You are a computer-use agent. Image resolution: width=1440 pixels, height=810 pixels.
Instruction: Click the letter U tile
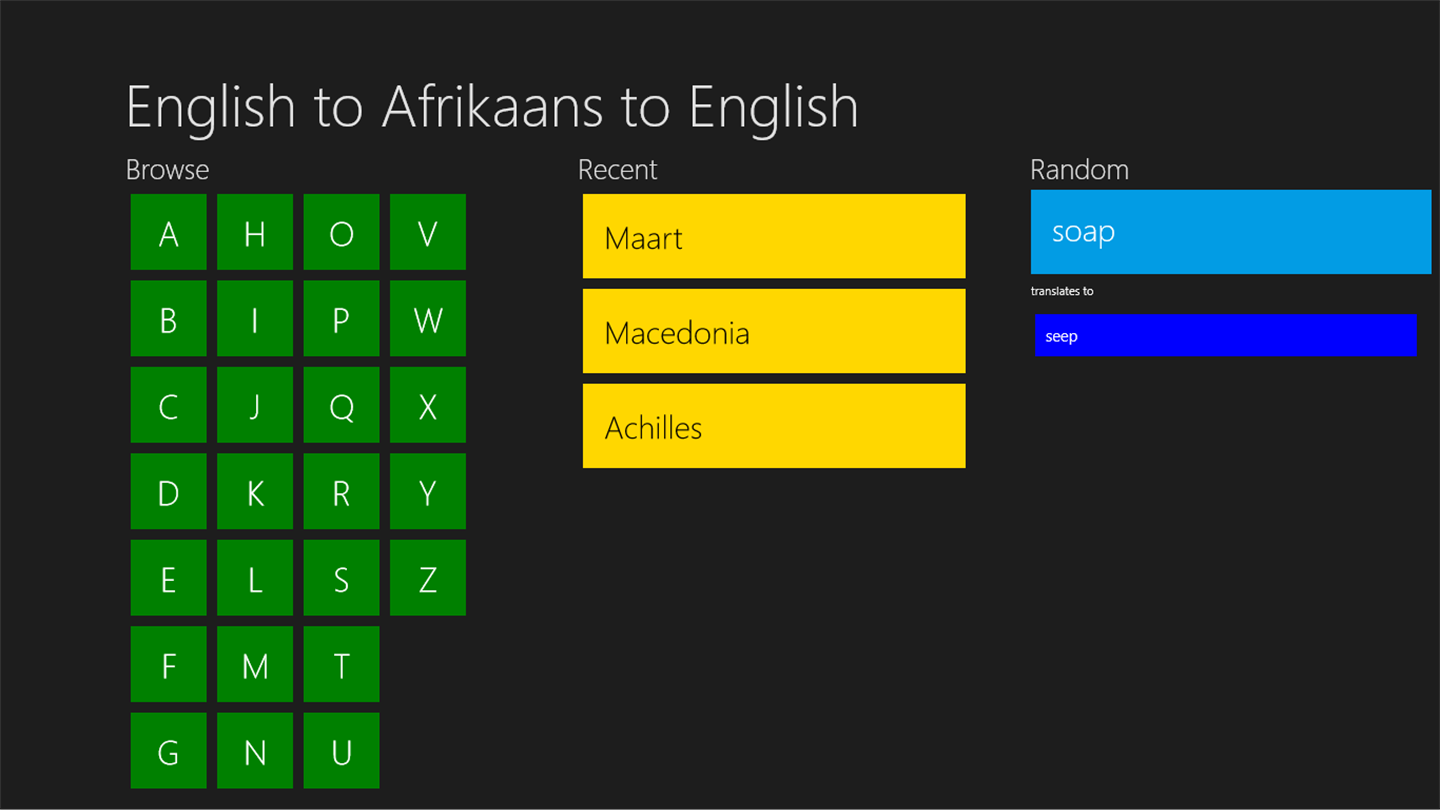(341, 751)
